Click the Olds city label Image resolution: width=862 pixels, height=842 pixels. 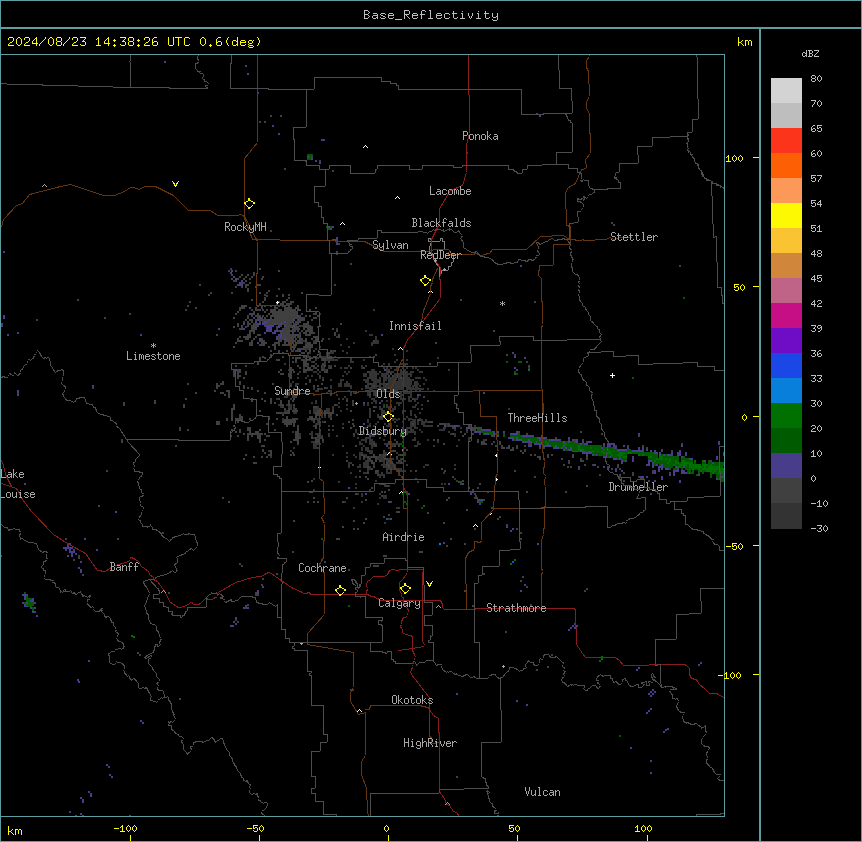[388, 394]
